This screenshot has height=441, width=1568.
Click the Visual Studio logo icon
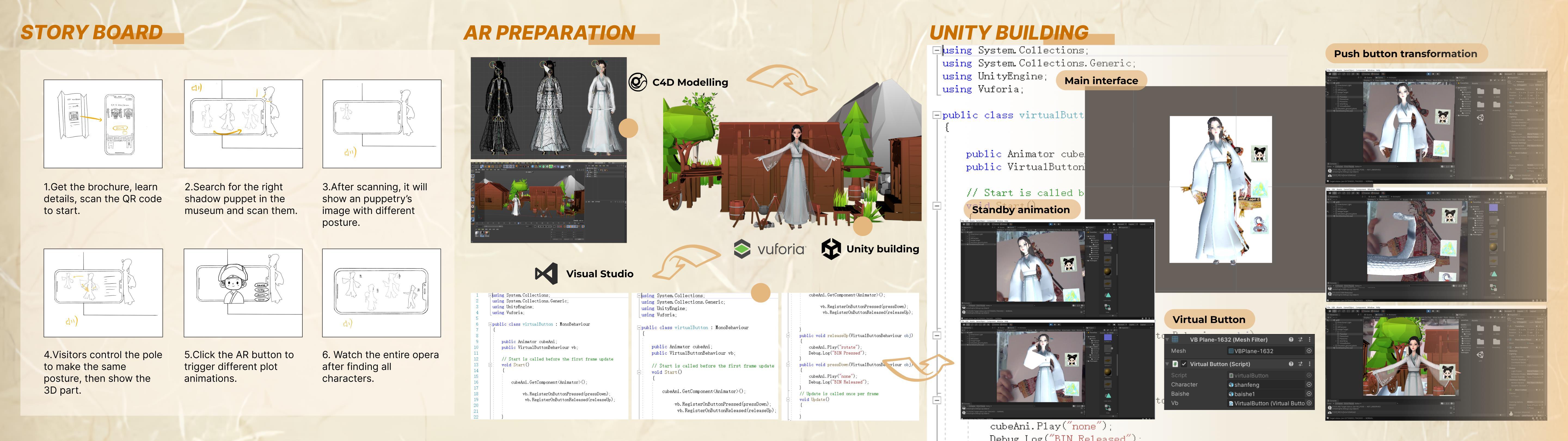point(546,274)
